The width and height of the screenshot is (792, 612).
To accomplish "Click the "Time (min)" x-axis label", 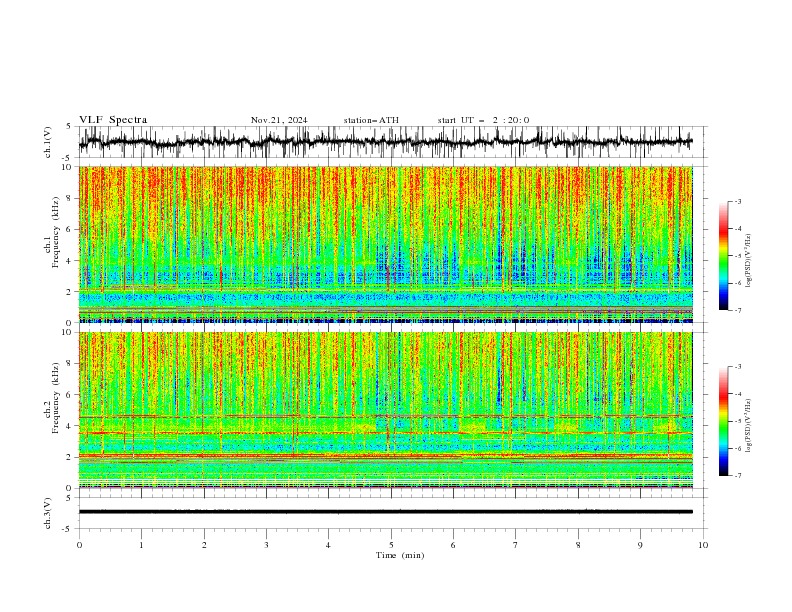I will pyautogui.click(x=400, y=555).
